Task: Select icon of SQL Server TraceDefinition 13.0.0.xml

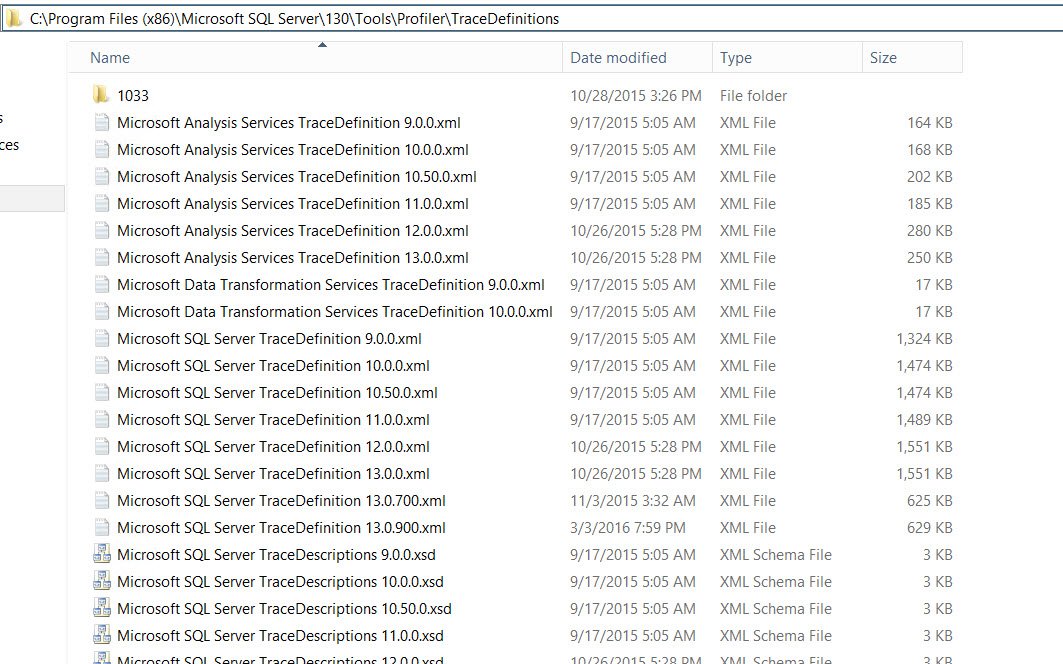Action: pyautogui.click(x=102, y=473)
